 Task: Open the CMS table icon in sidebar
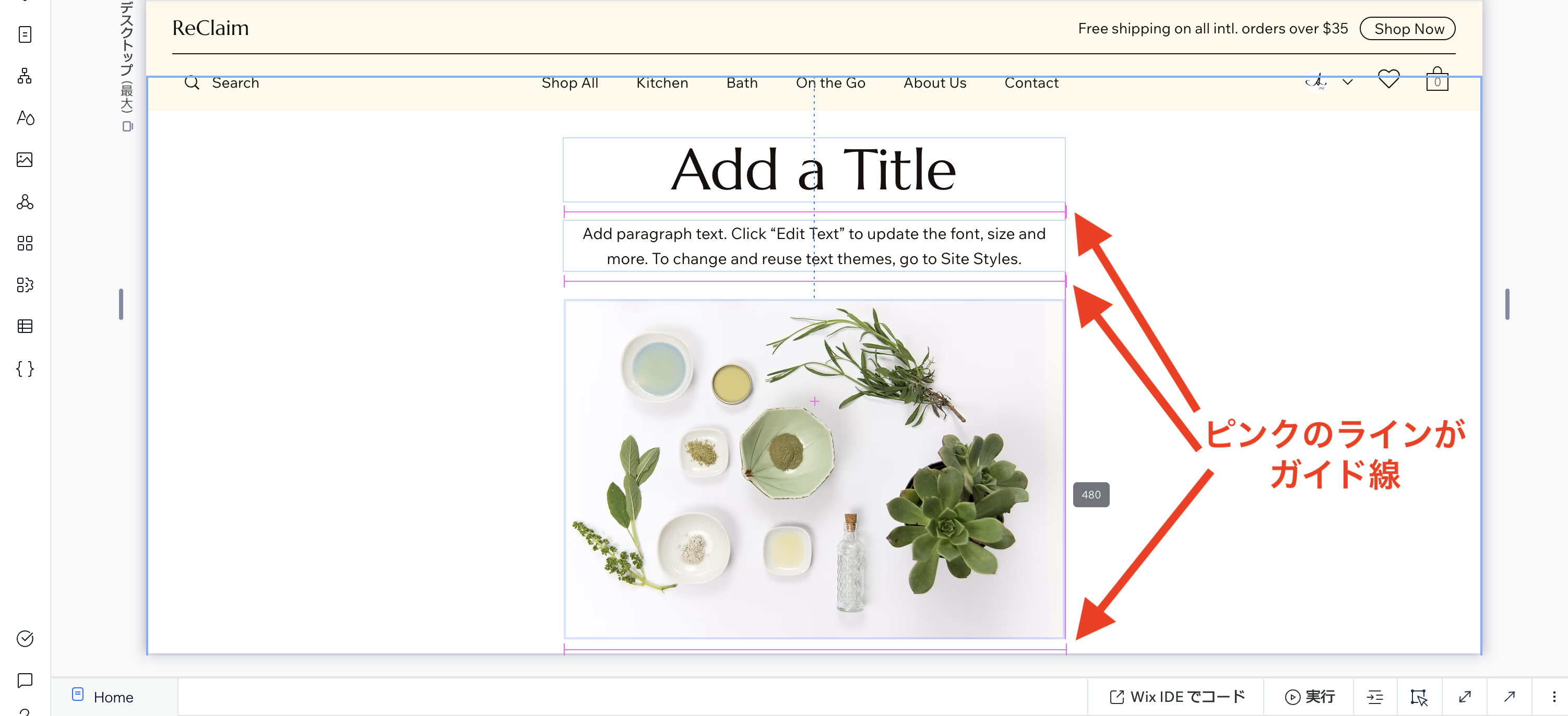[x=25, y=327]
